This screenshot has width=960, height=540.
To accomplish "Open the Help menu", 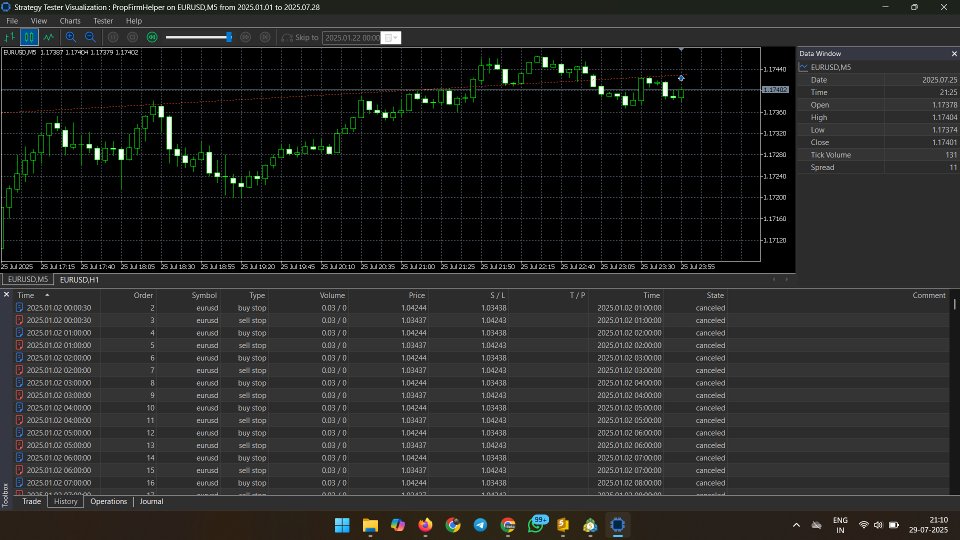I will click(x=133, y=21).
